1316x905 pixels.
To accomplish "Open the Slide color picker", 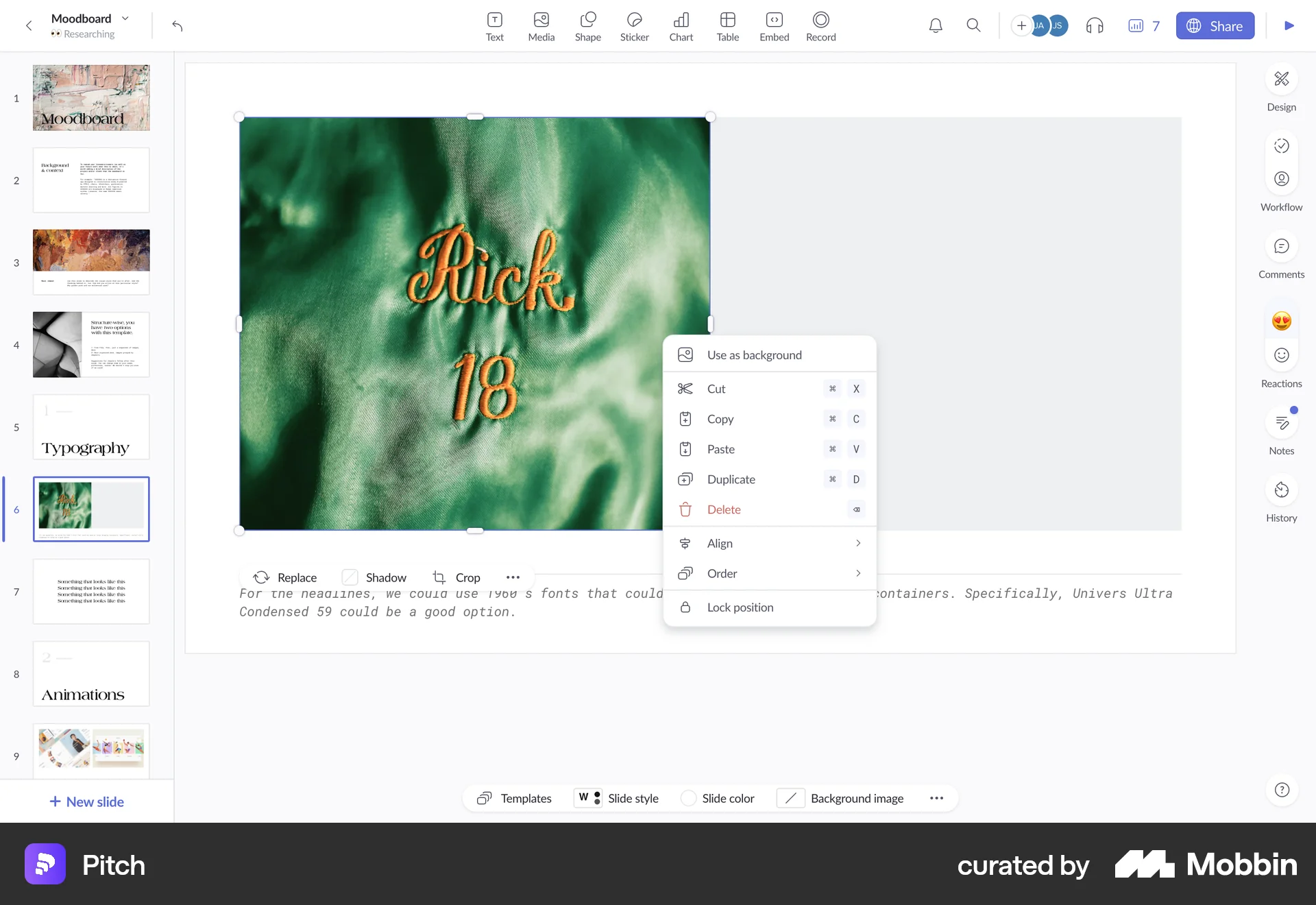I will coord(717,798).
